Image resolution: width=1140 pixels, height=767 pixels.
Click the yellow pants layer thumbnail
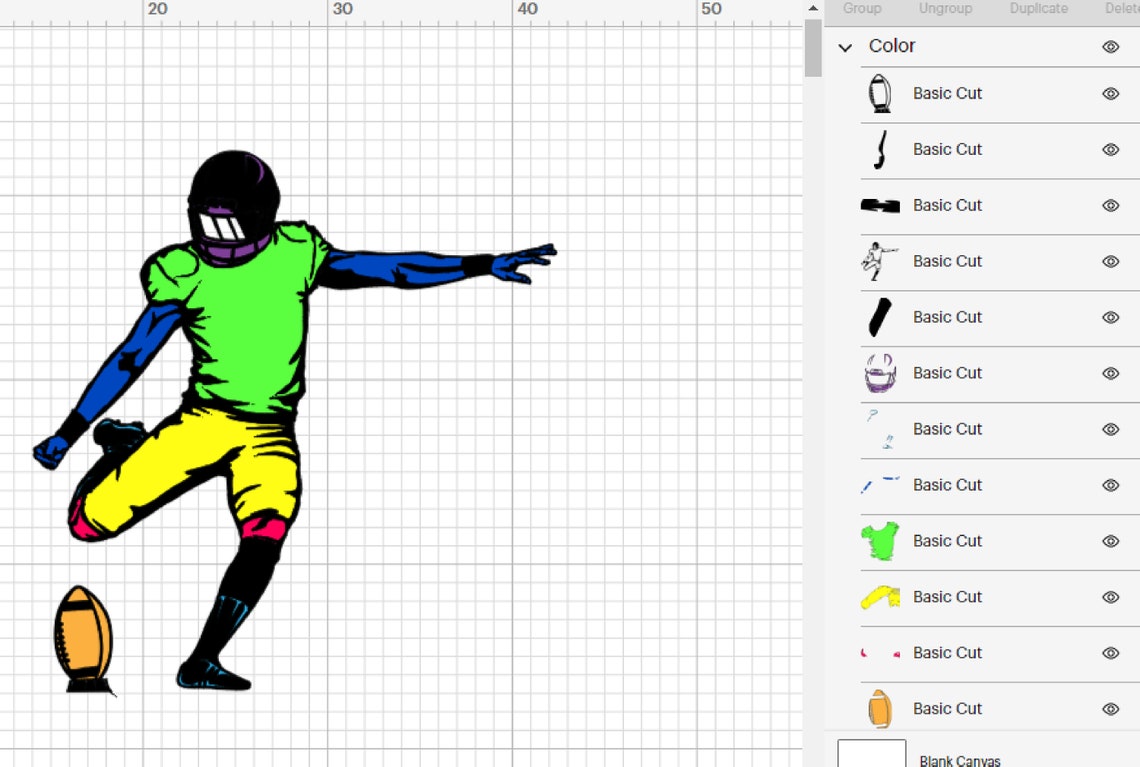click(x=879, y=597)
